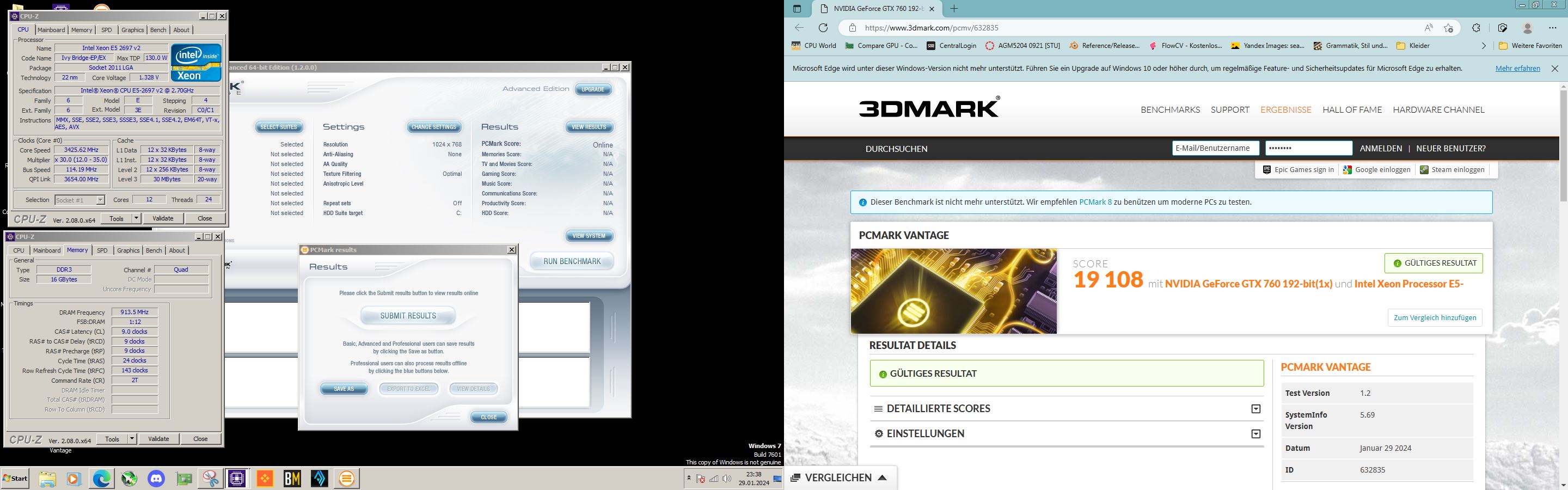Click Validate in upper CPU-Z window

pyautogui.click(x=163, y=218)
